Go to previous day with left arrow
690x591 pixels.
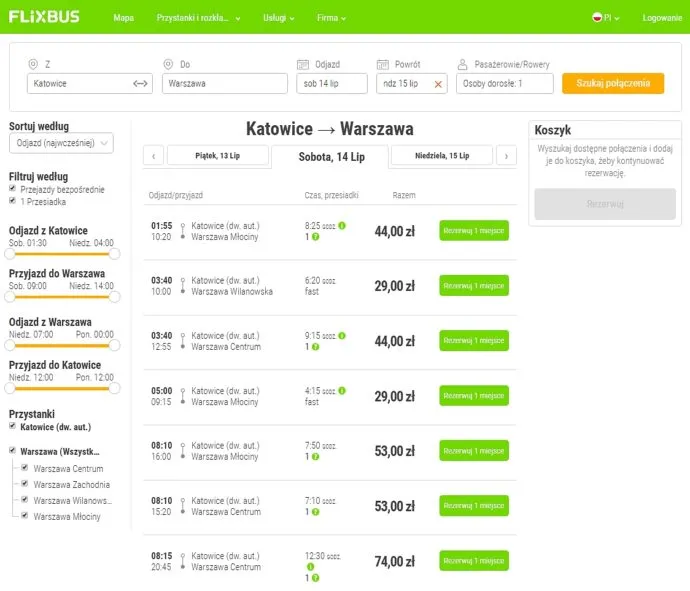pyautogui.click(x=153, y=155)
